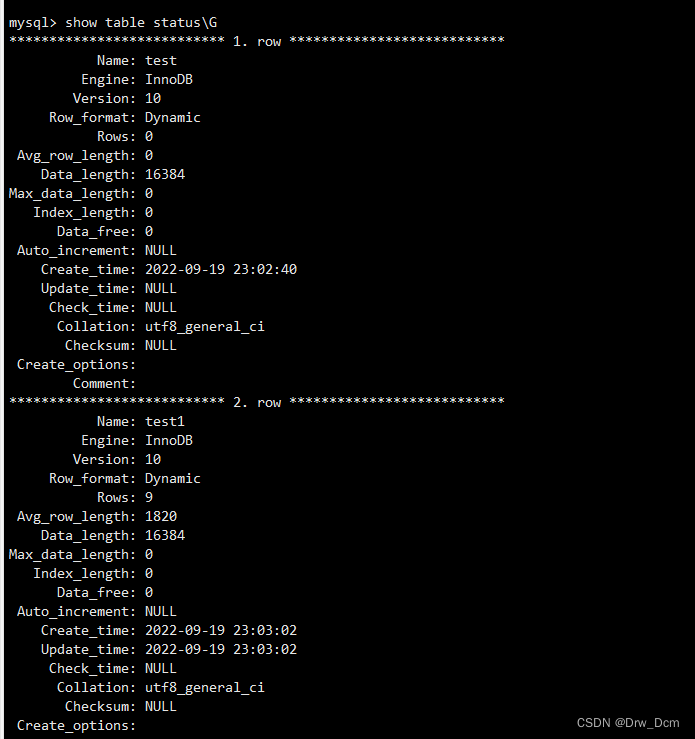This screenshot has height=739, width=695.
Task: Click the Update_time value 2022-09-19 23:03:02
Action: click(221, 649)
